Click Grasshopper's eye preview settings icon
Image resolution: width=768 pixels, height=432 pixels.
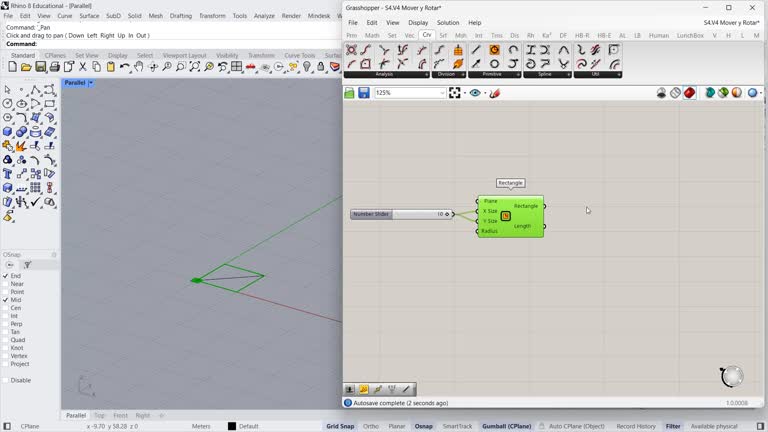(475, 93)
